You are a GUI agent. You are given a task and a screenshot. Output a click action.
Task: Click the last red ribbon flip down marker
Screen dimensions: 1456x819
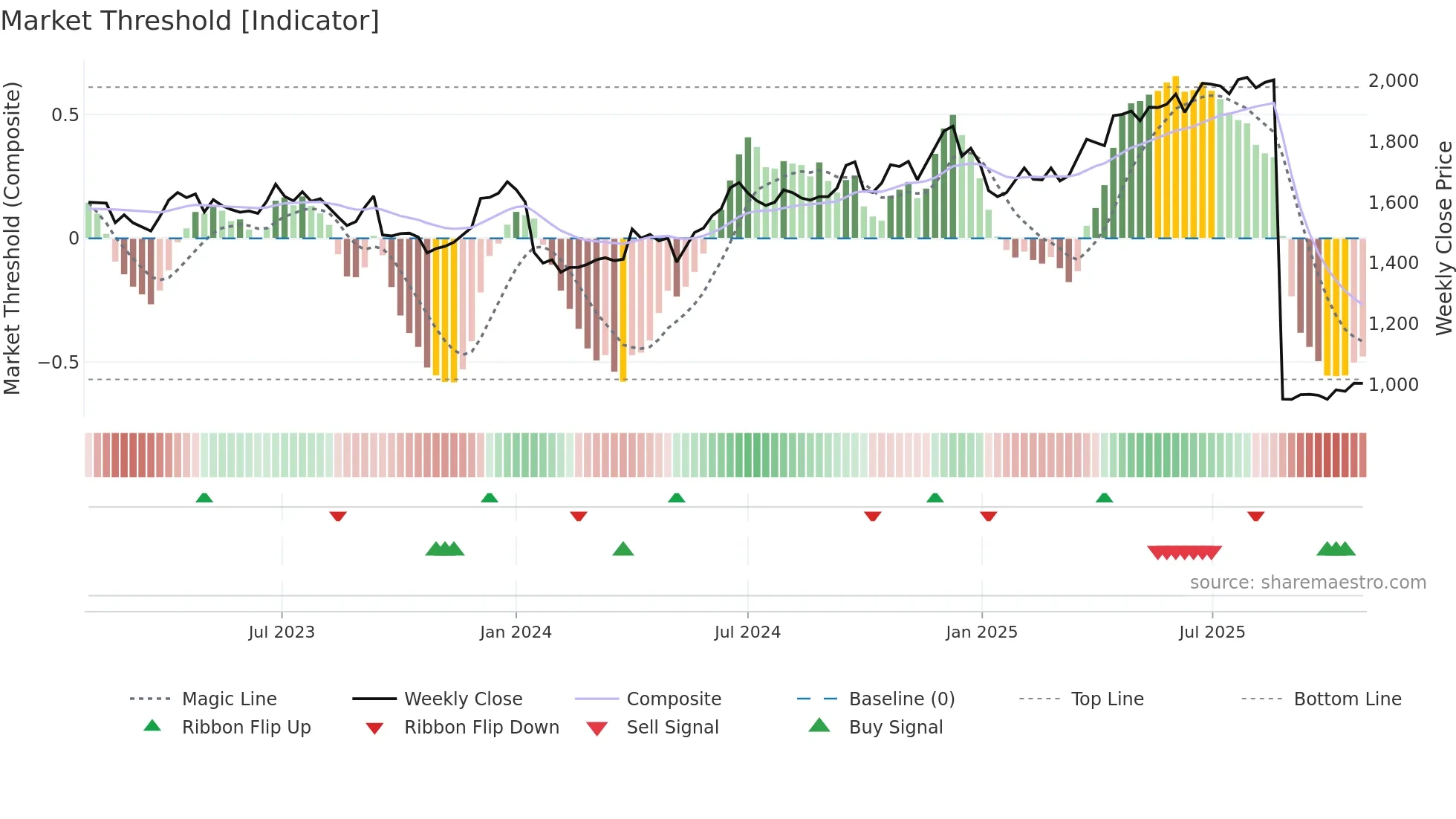(1256, 516)
